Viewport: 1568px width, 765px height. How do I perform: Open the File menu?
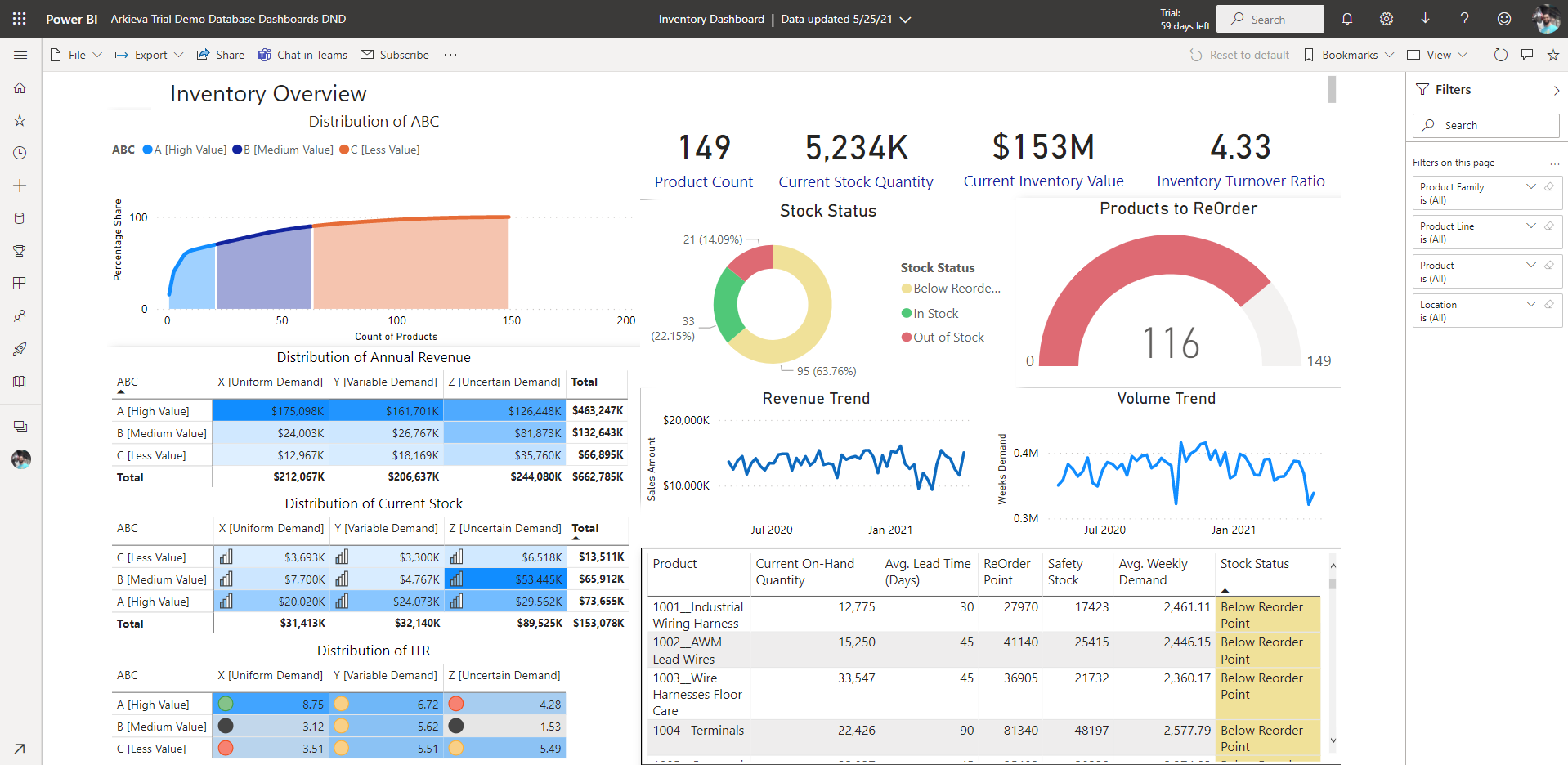pos(76,55)
